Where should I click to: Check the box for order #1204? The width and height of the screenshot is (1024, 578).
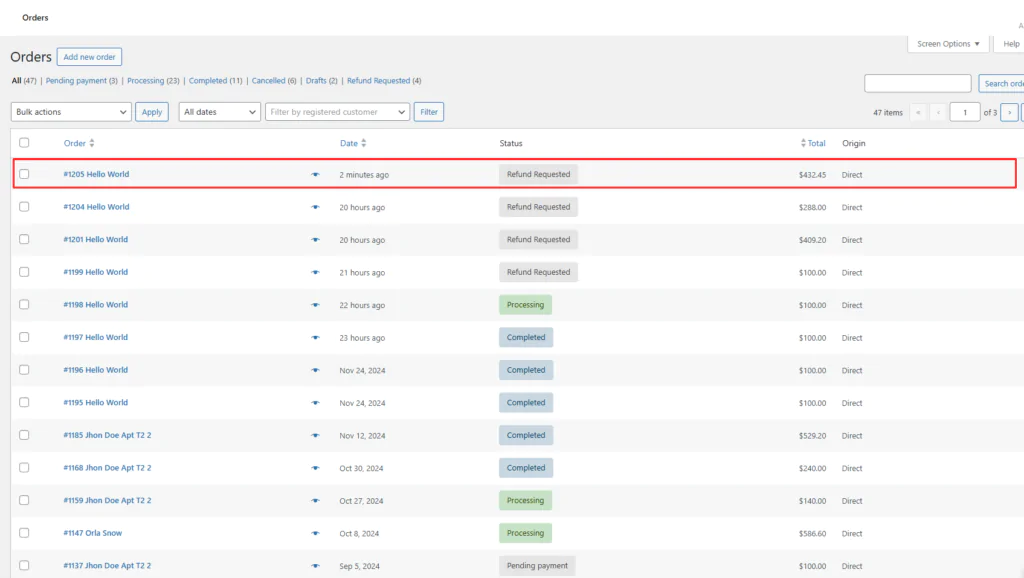pos(24,206)
